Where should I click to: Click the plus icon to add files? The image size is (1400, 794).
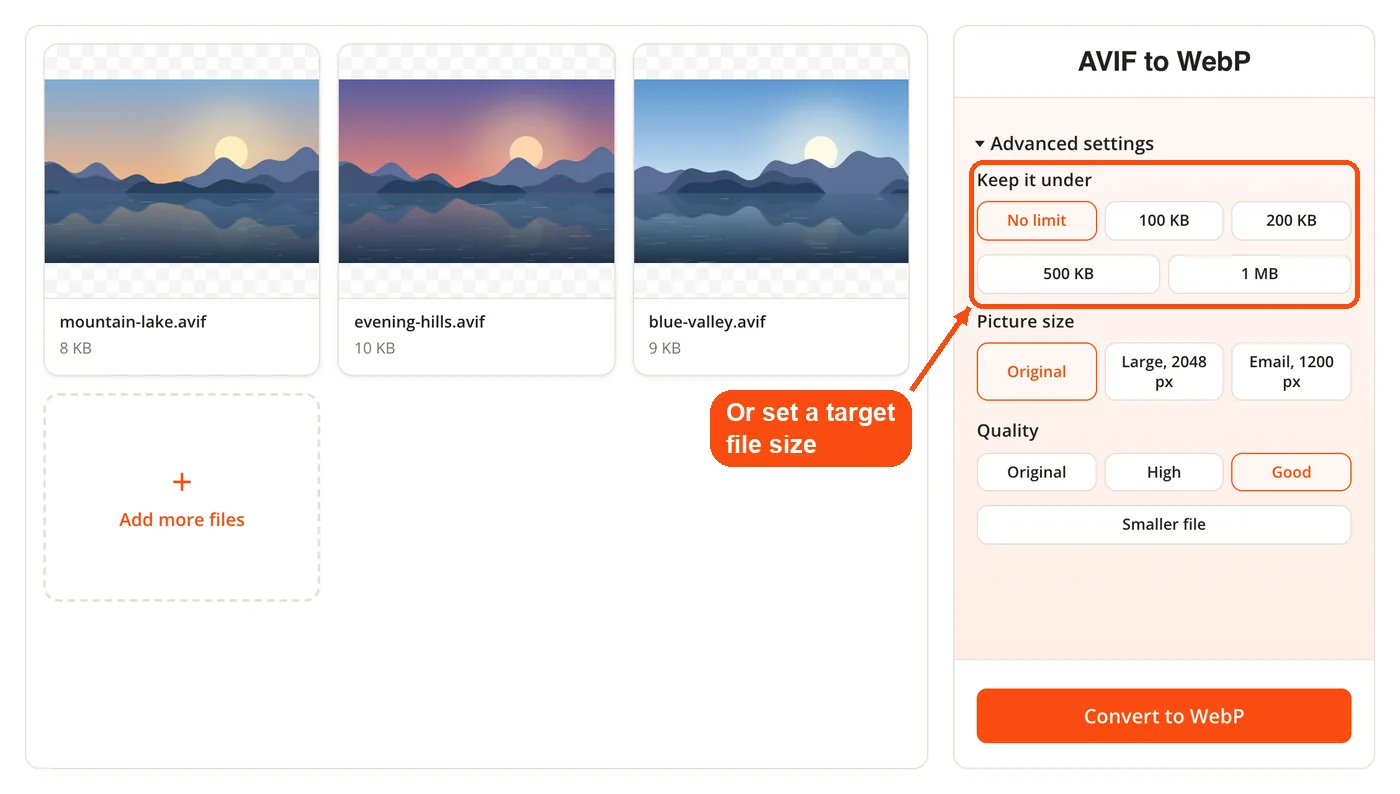coord(182,482)
